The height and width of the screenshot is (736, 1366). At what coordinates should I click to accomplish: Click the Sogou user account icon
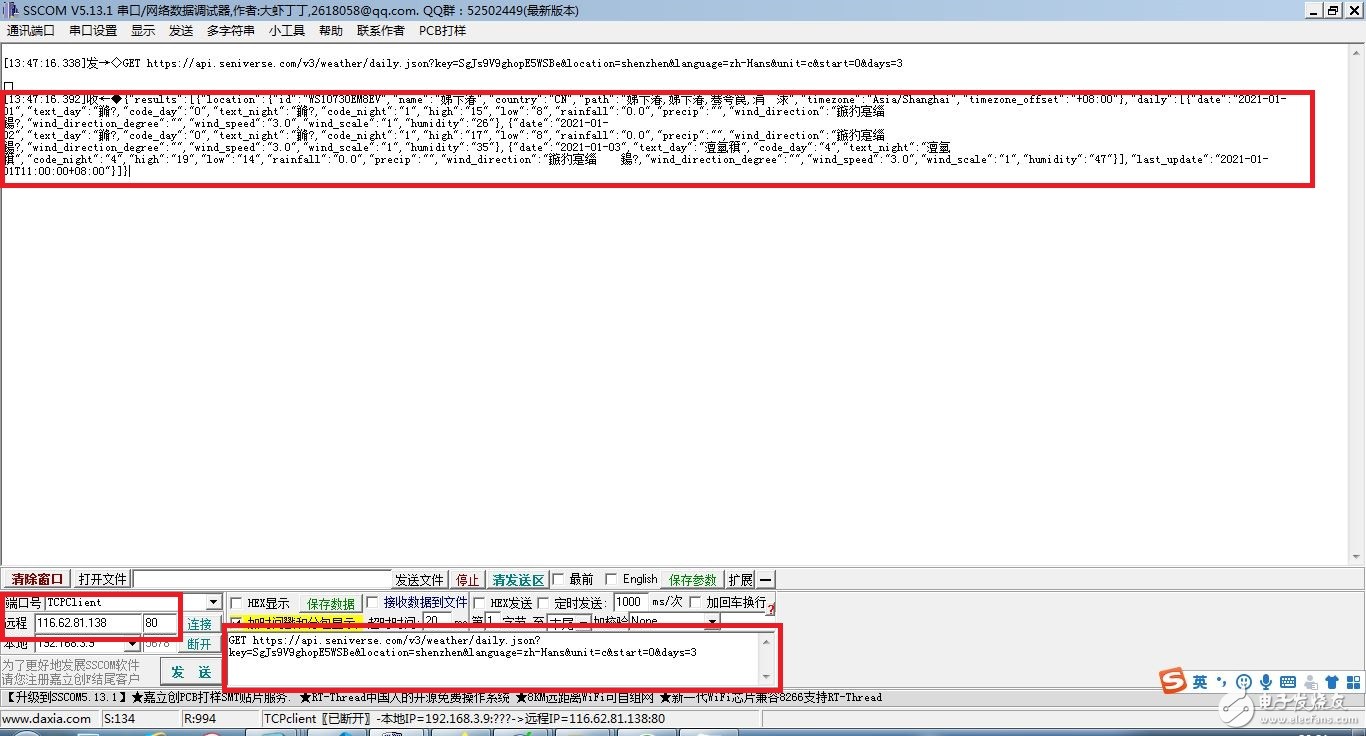pyautogui.click(x=1312, y=683)
